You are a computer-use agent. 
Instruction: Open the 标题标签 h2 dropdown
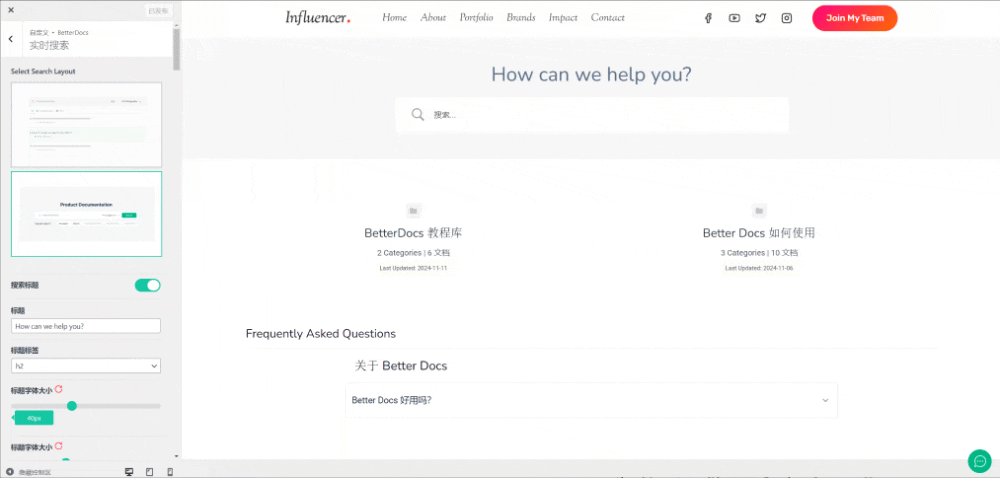pyautogui.click(x=86, y=366)
